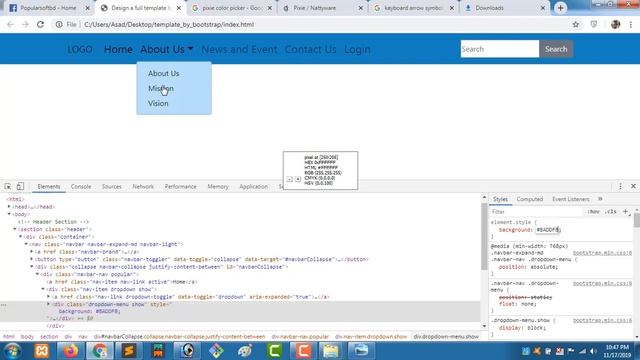This screenshot has width=640, height=360.
Task: Toggle the .cls class editor
Action: tap(611, 212)
